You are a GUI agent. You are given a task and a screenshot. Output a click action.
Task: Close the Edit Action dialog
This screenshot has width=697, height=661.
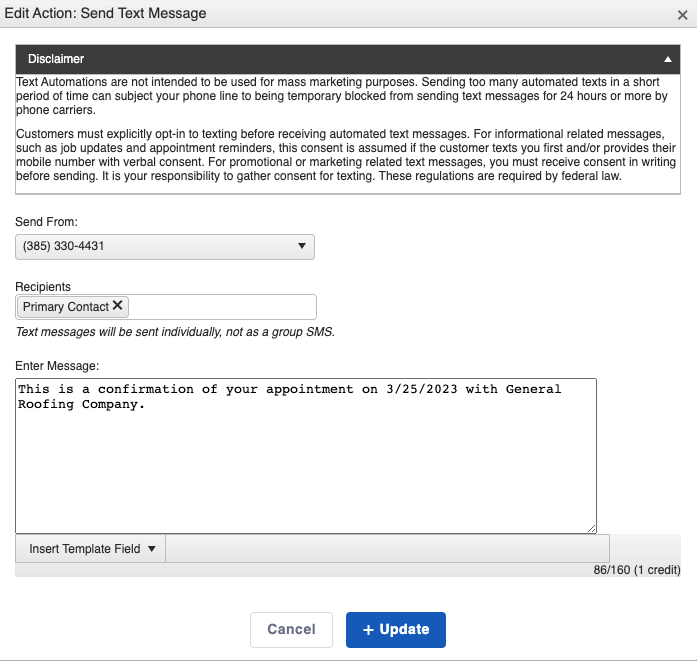coord(682,15)
